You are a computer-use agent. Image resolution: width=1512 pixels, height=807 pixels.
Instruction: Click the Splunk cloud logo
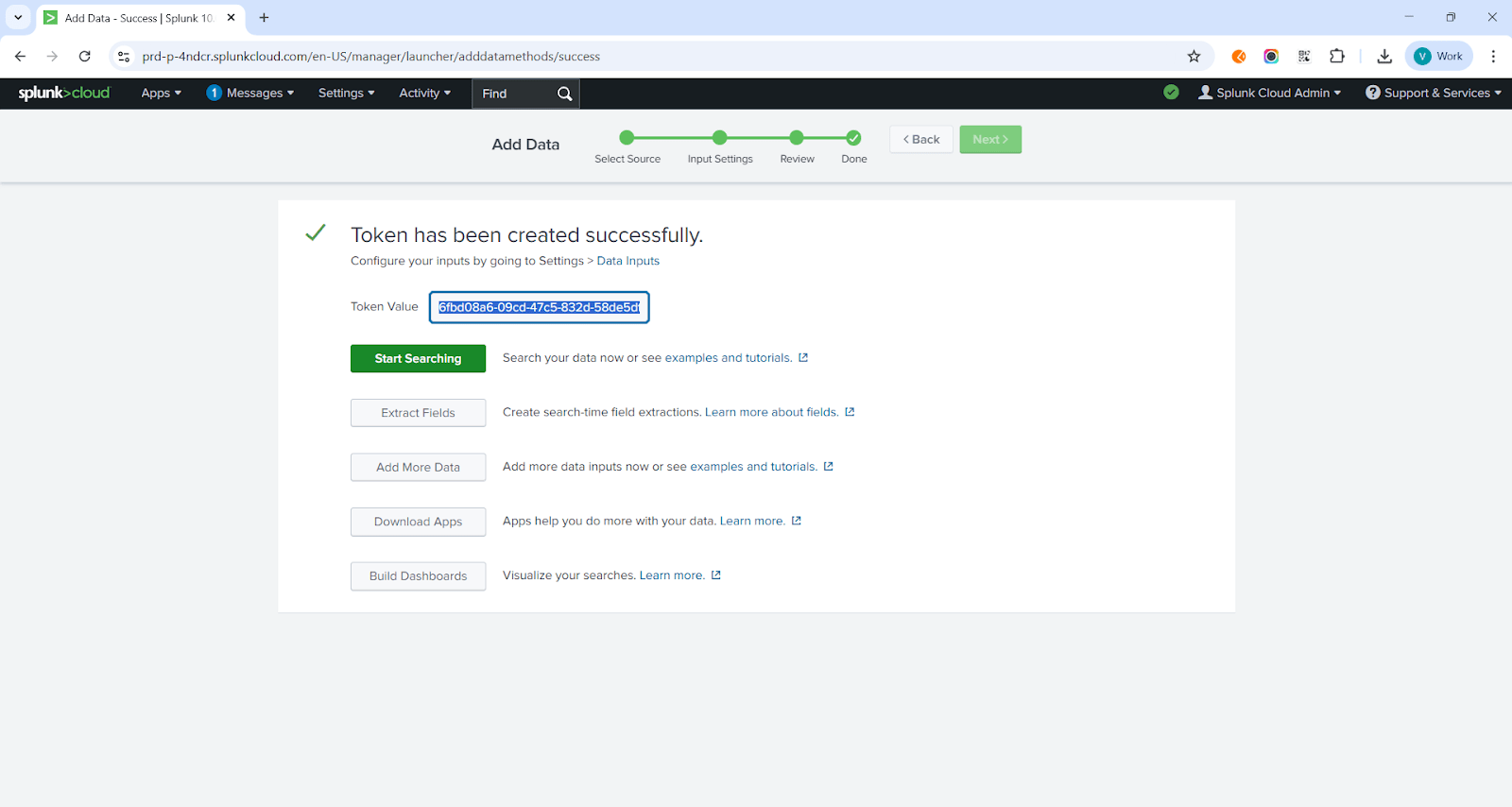[x=64, y=93]
